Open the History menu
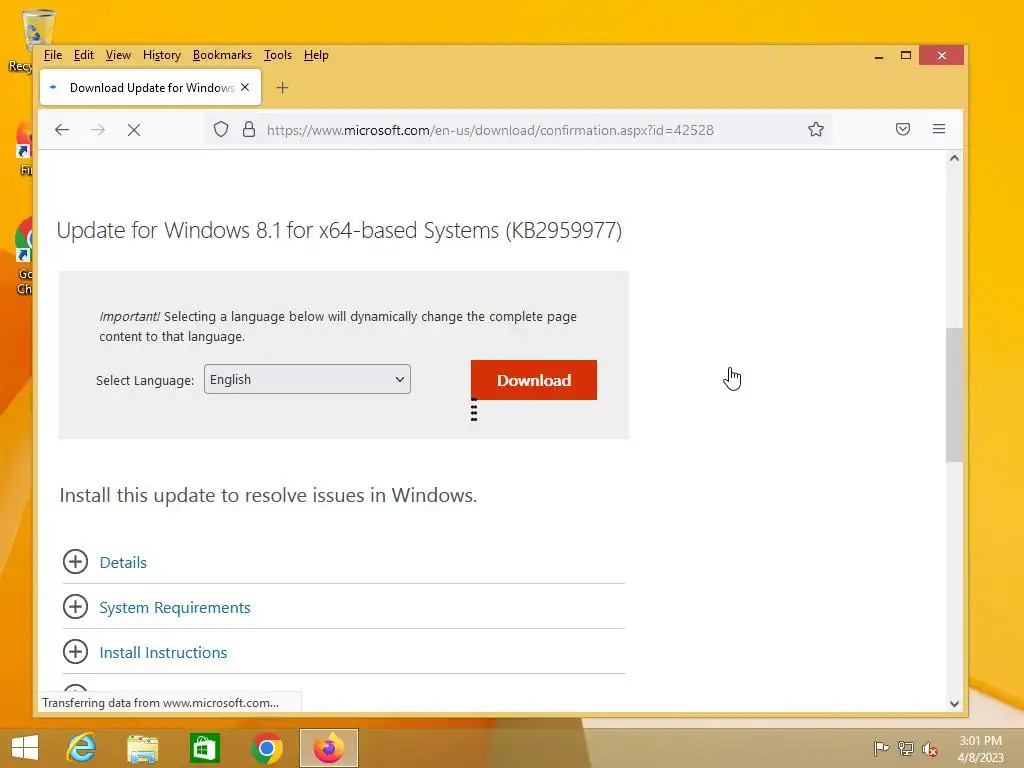Viewport: 1024px width, 768px height. click(x=162, y=55)
